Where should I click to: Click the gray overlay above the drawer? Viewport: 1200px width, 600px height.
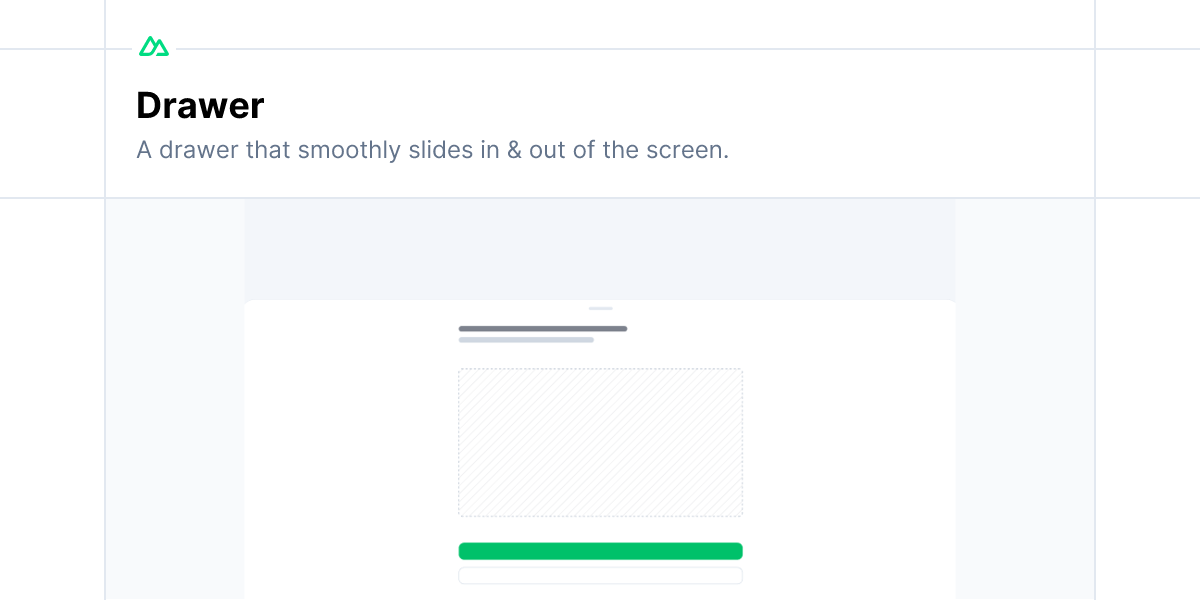click(x=600, y=248)
